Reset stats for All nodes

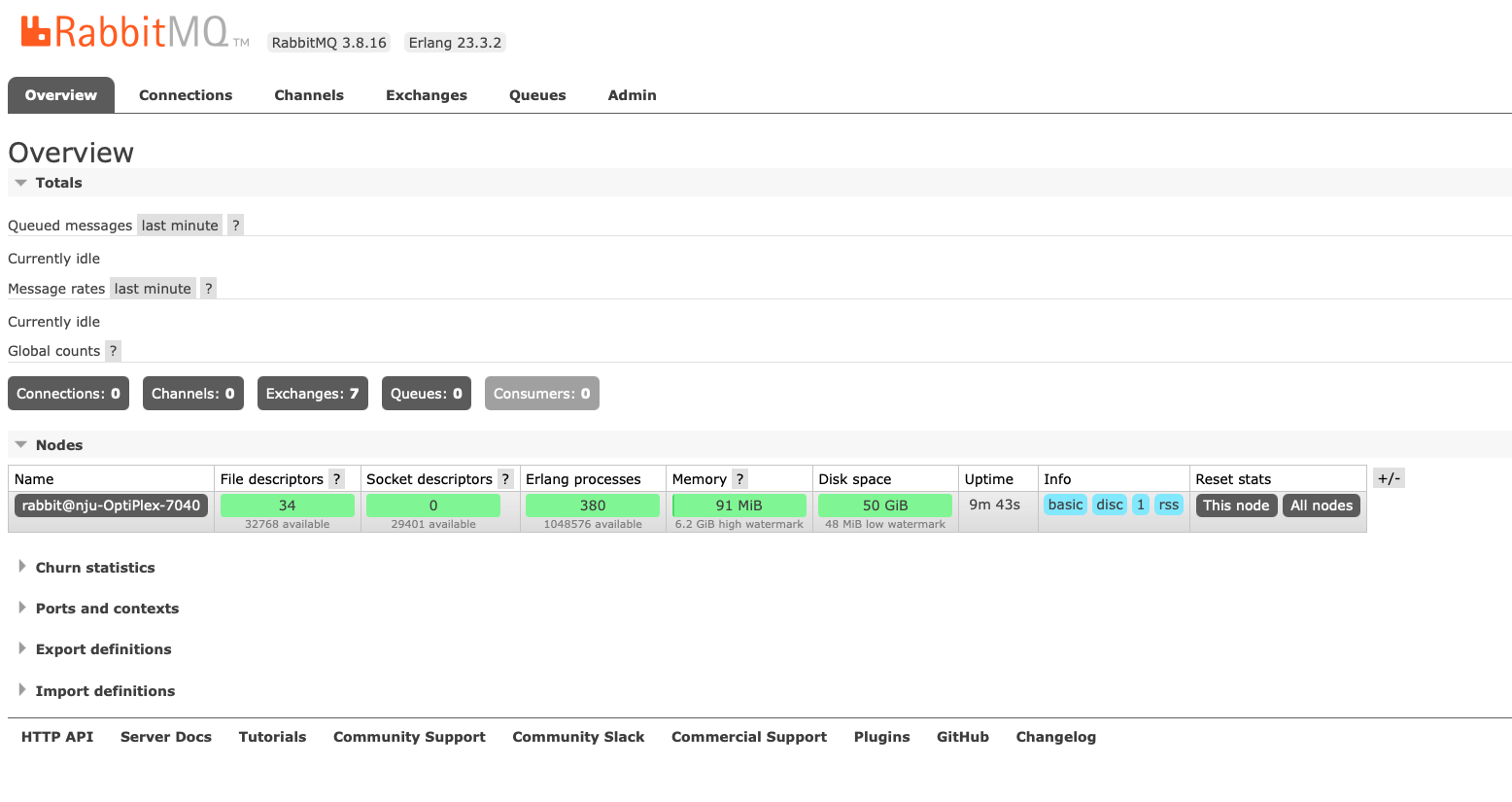(1322, 506)
